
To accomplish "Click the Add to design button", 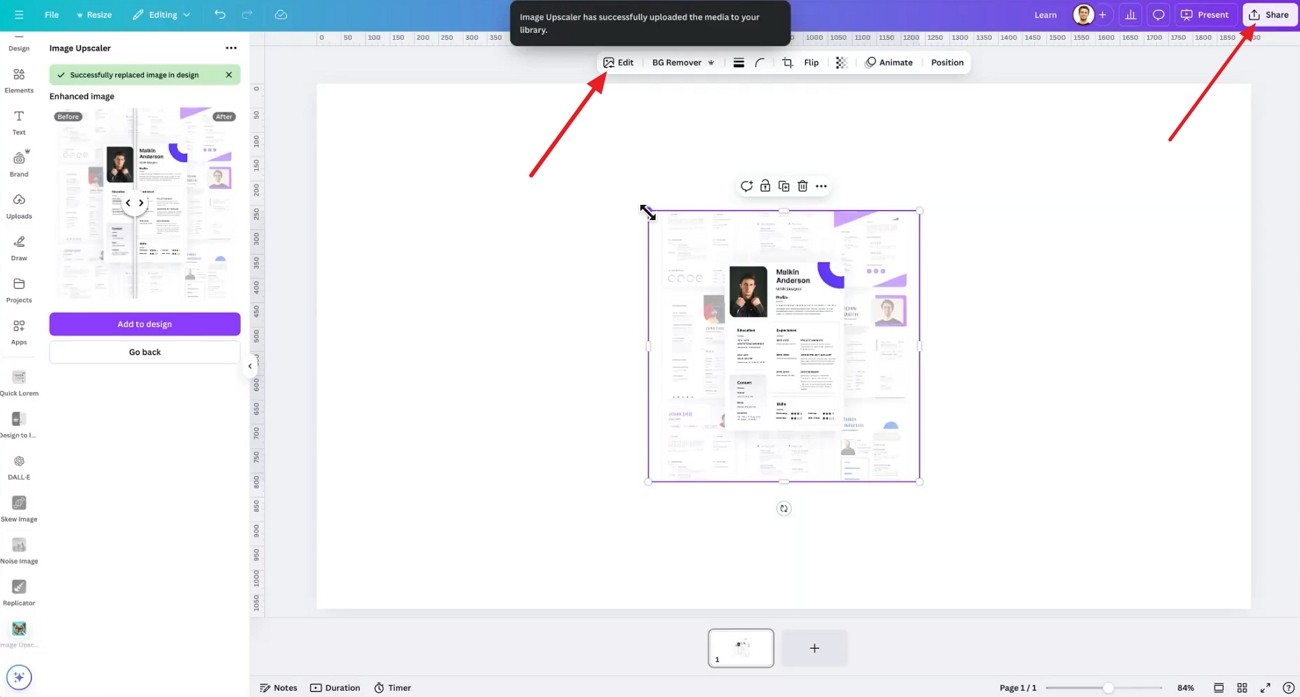I will tap(145, 324).
